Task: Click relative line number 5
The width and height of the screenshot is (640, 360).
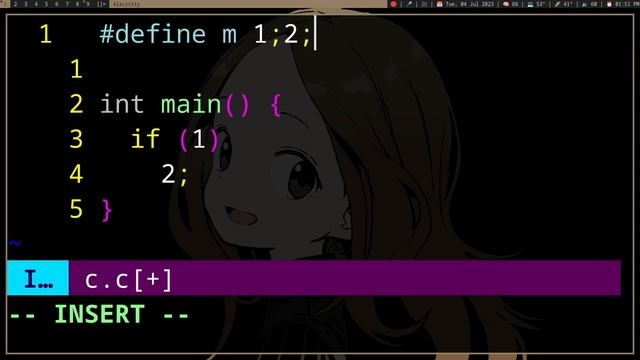Action: pos(76,209)
